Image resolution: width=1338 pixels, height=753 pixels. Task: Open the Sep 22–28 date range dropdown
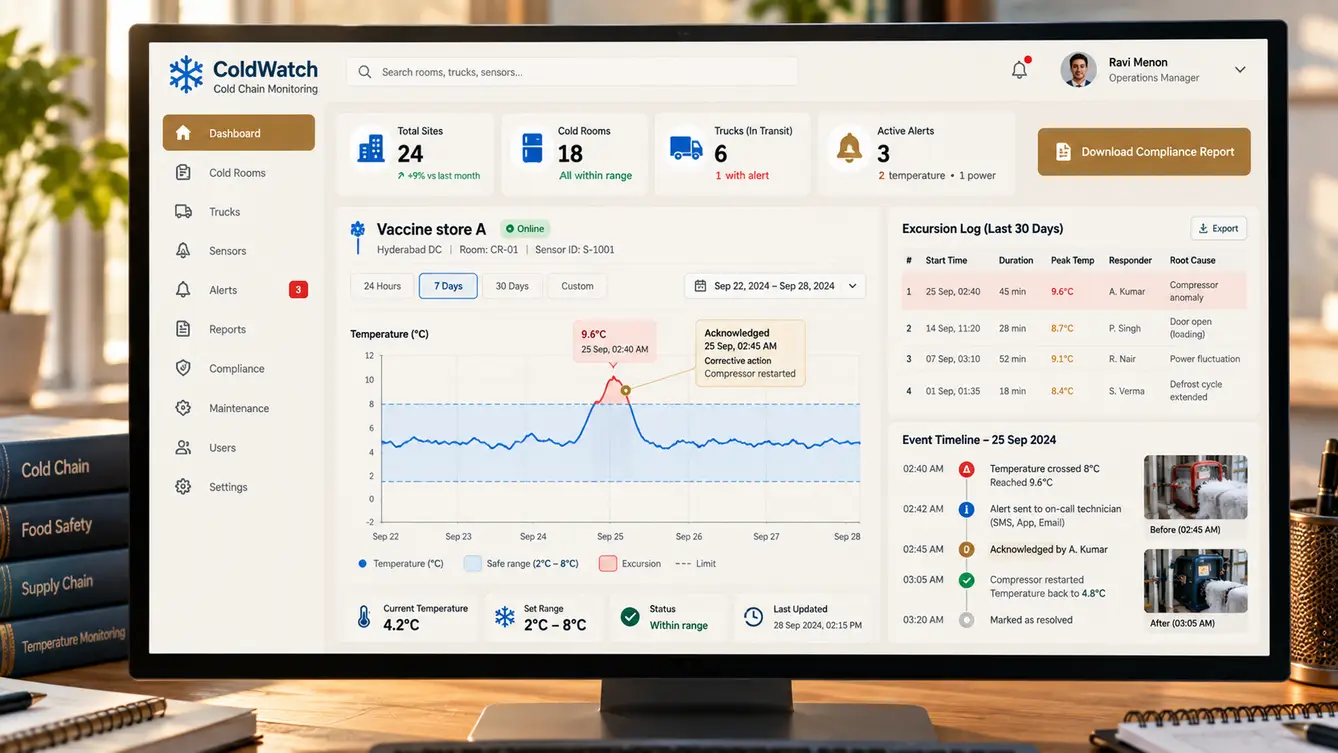775,286
